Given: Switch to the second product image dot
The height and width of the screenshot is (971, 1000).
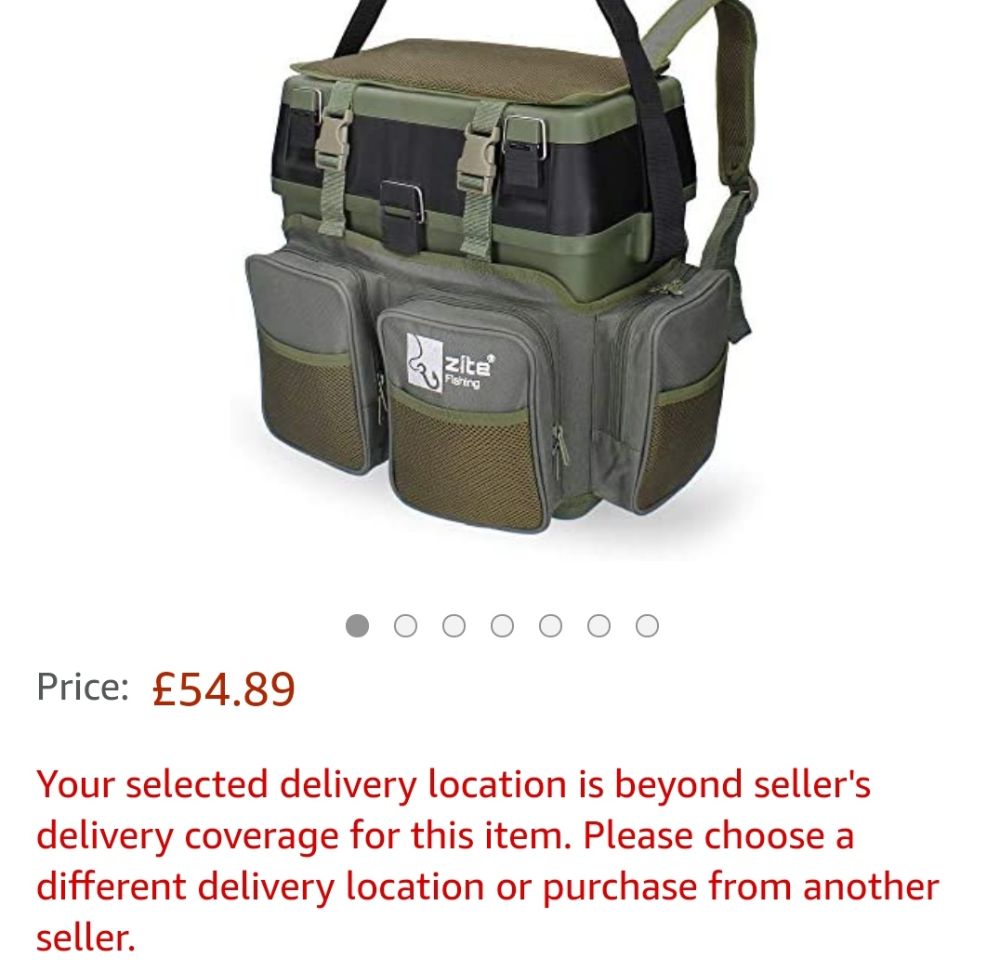Looking at the screenshot, I should pos(406,625).
